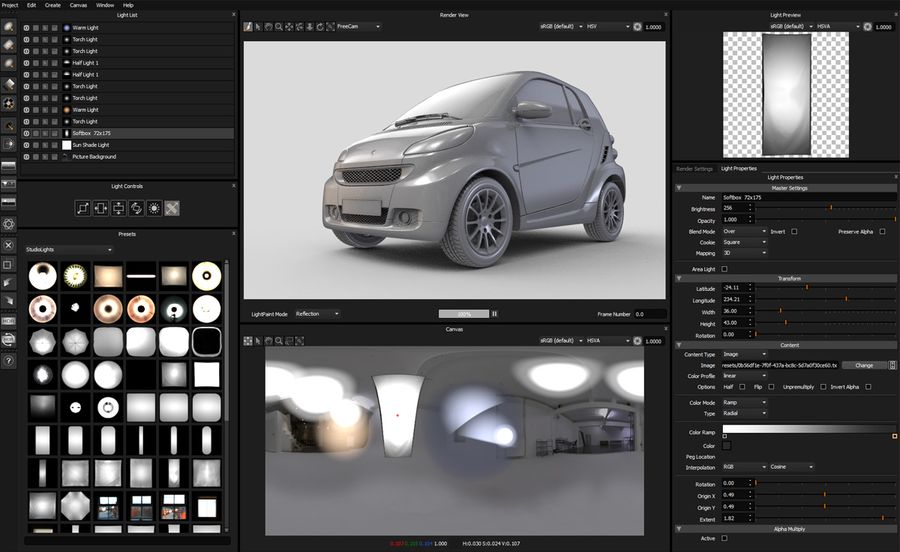Click the X delete icon in left toolbar
The height and width of the screenshot is (552, 900).
pyautogui.click(x=9, y=245)
